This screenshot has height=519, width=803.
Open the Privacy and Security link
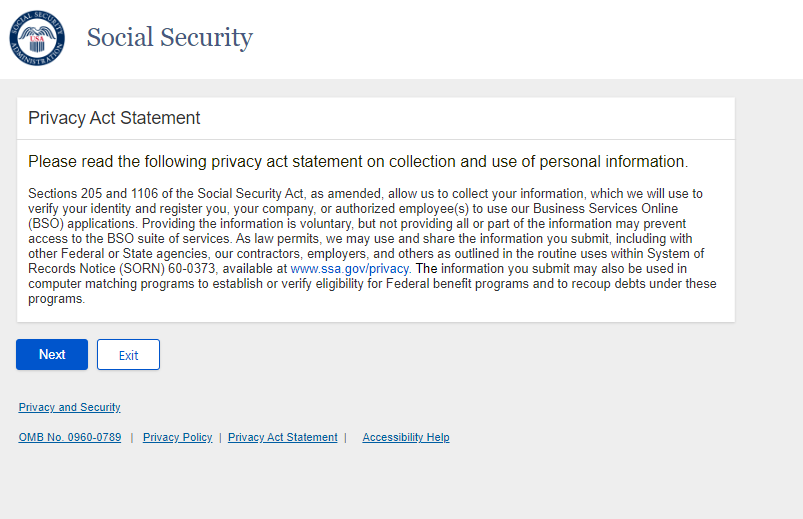[x=69, y=407]
